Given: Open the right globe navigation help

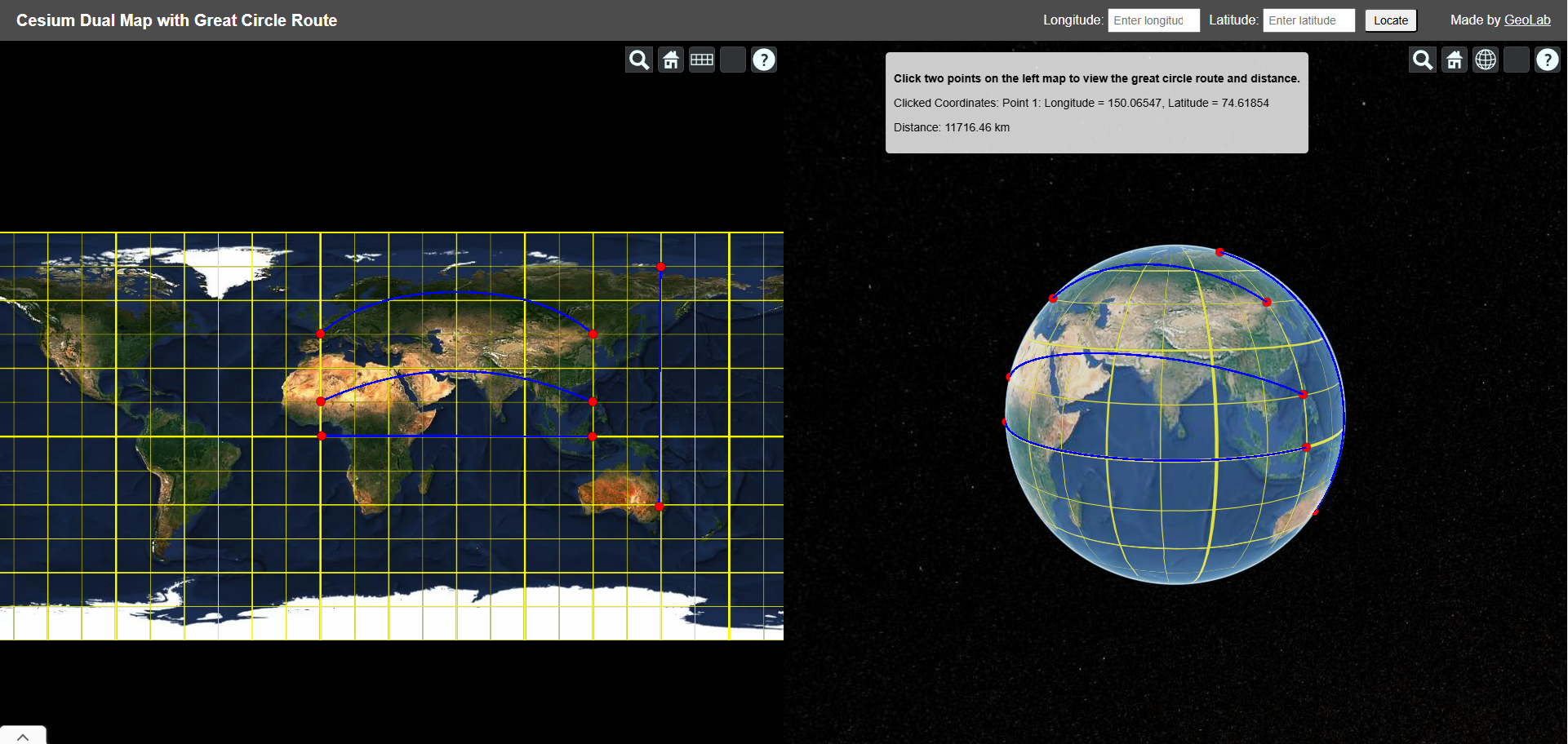Looking at the screenshot, I should click(x=1548, y=60).
